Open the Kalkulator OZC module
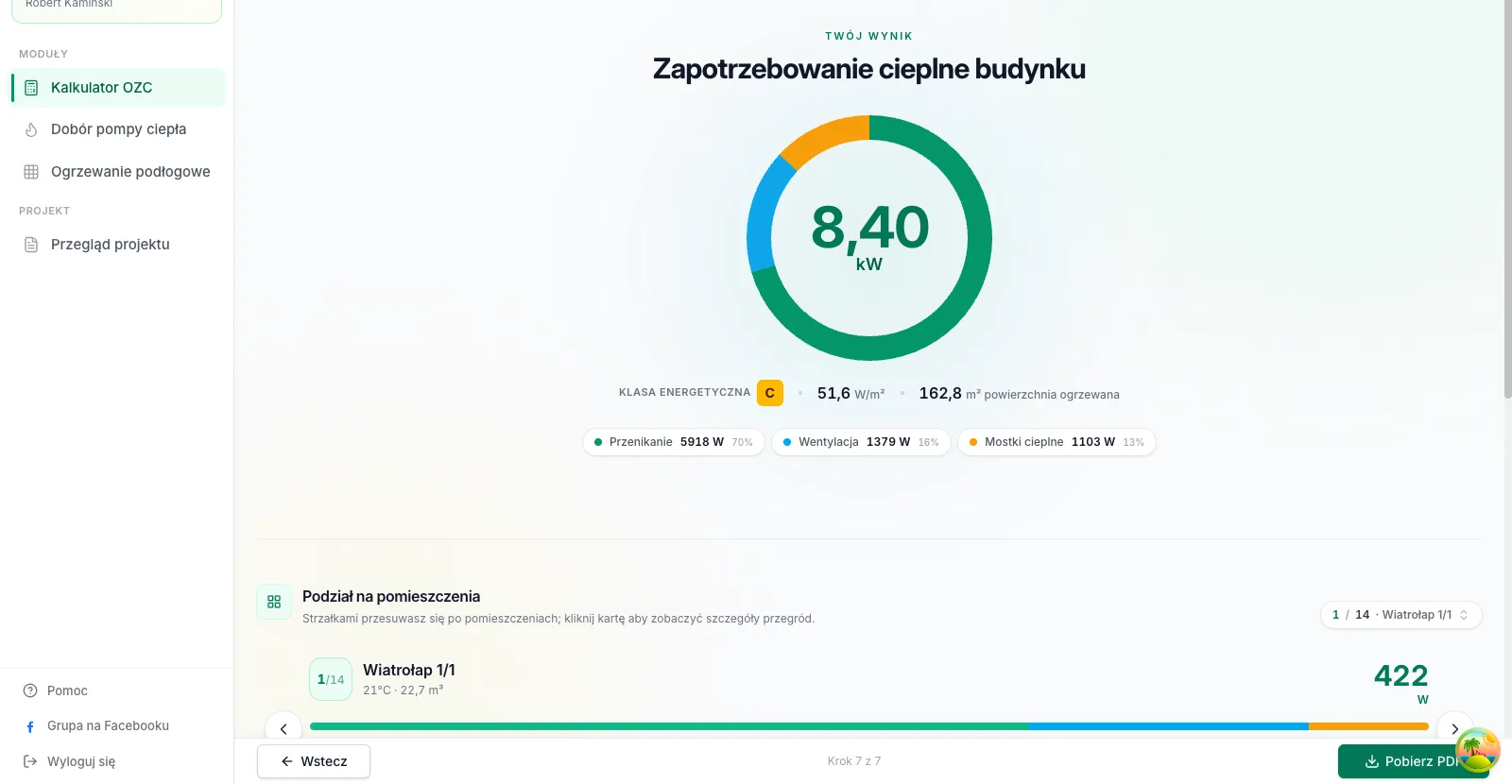Viewport: 1512px width, 784px height. point(118,88)
